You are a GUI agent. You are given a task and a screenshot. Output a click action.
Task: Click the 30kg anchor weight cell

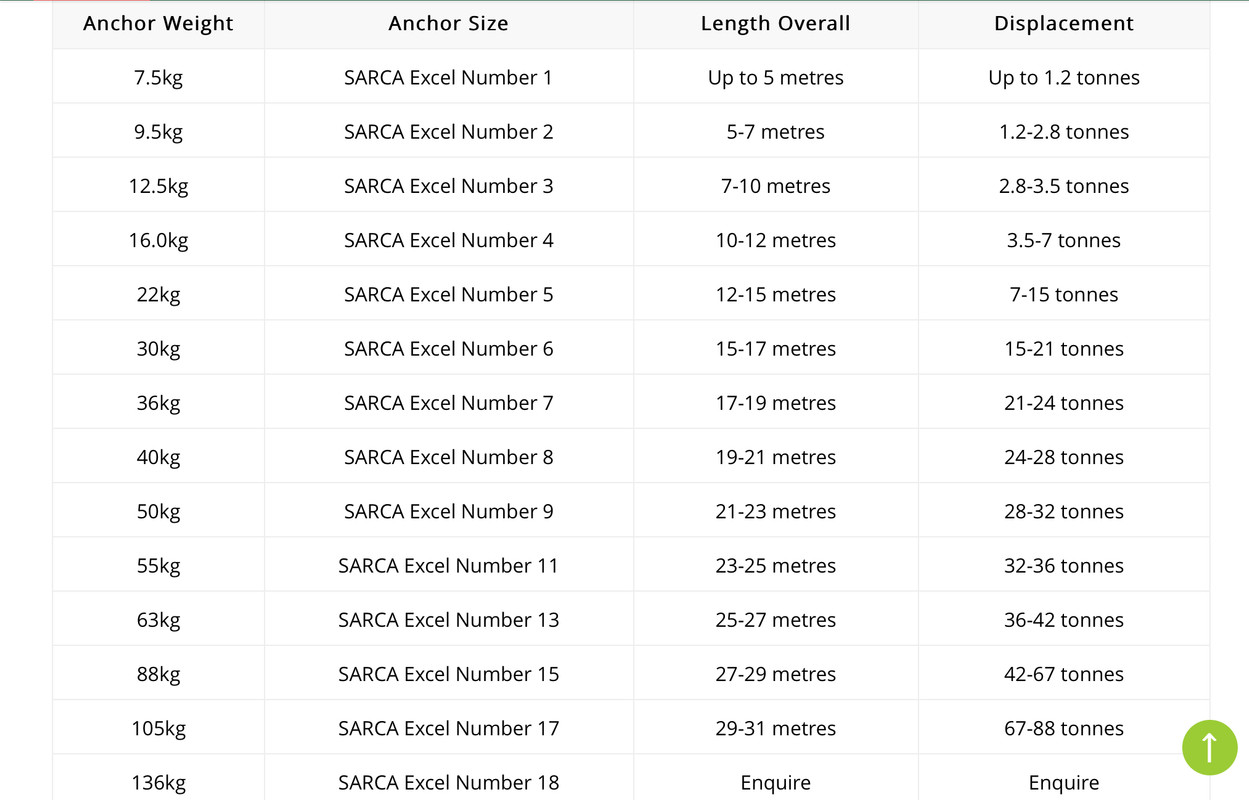coord(158,348)
